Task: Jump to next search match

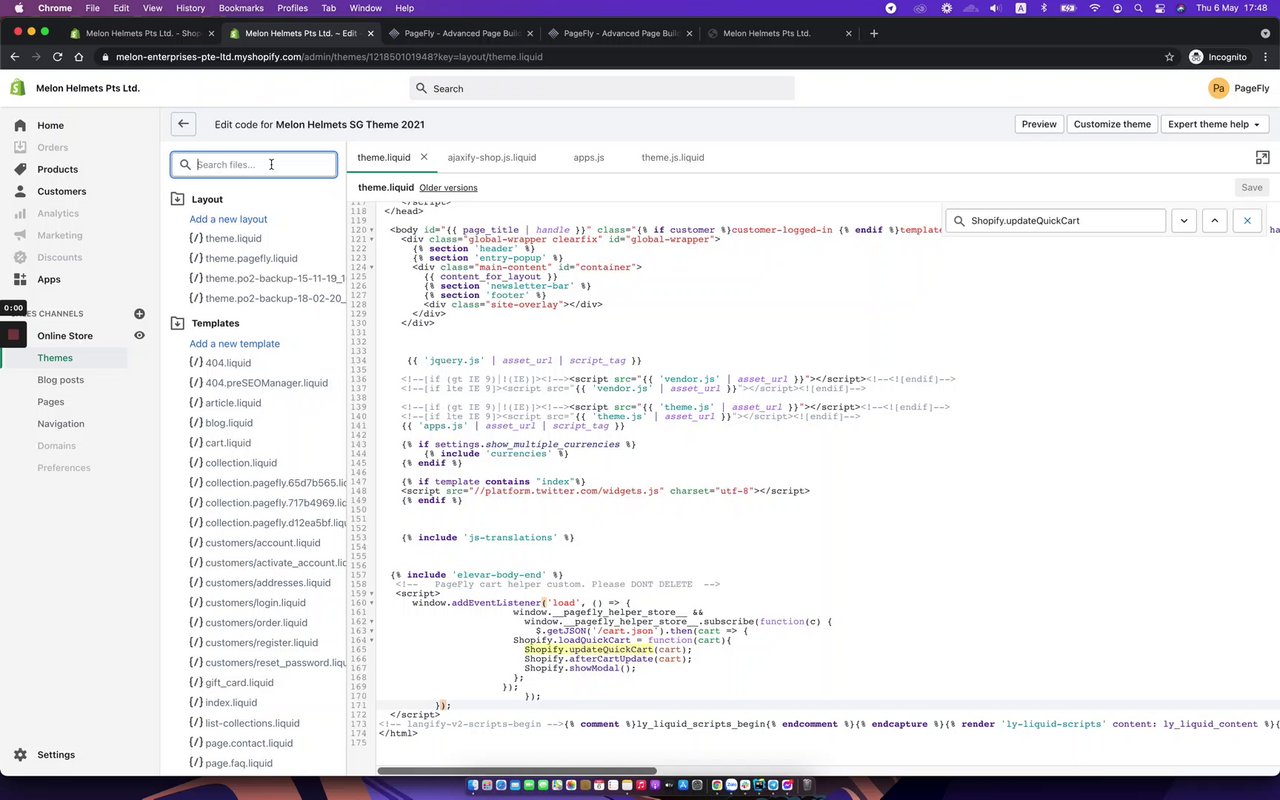Action: click(1184, 221)
